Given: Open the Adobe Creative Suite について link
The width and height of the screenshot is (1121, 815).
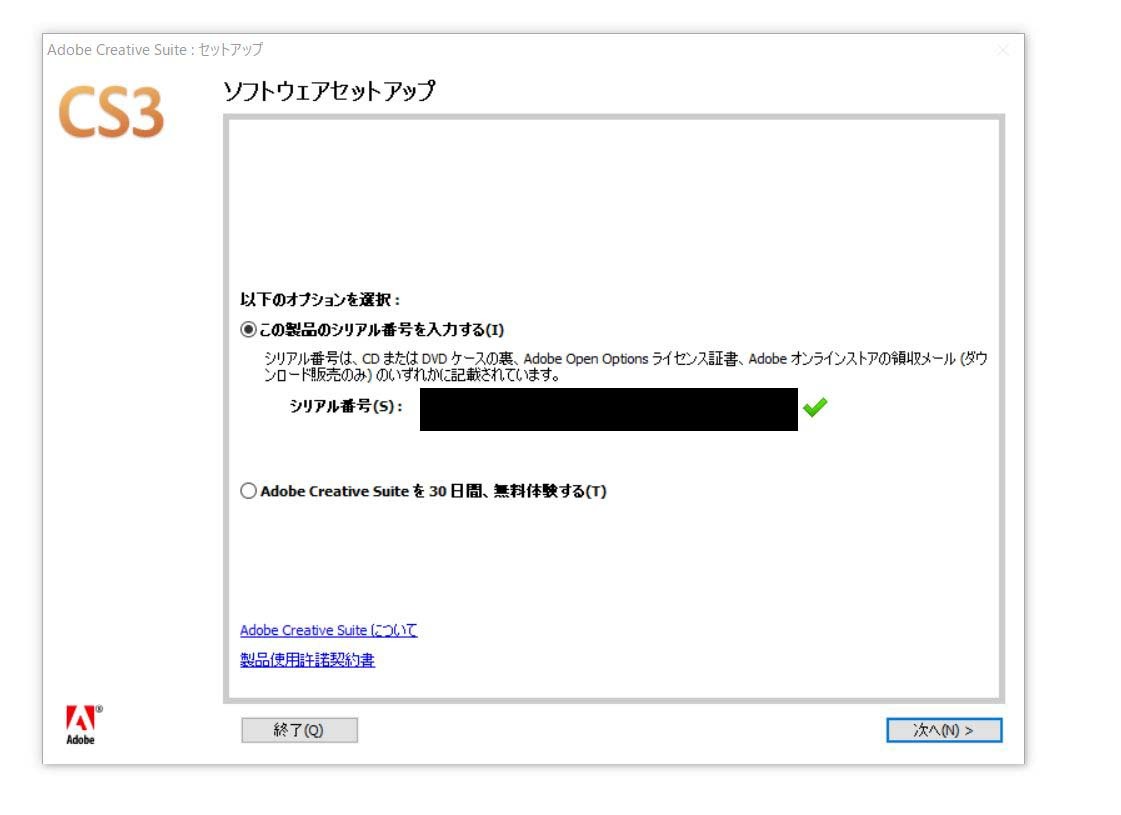Looking at the screenshot, I should (x=328, y=630).
